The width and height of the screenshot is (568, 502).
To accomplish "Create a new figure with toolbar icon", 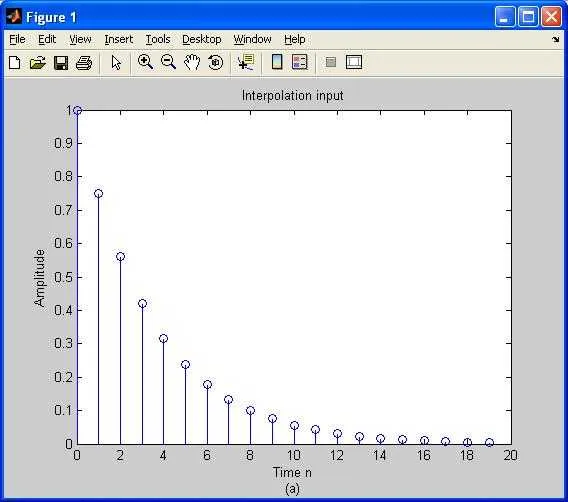I will pos(15,63).
